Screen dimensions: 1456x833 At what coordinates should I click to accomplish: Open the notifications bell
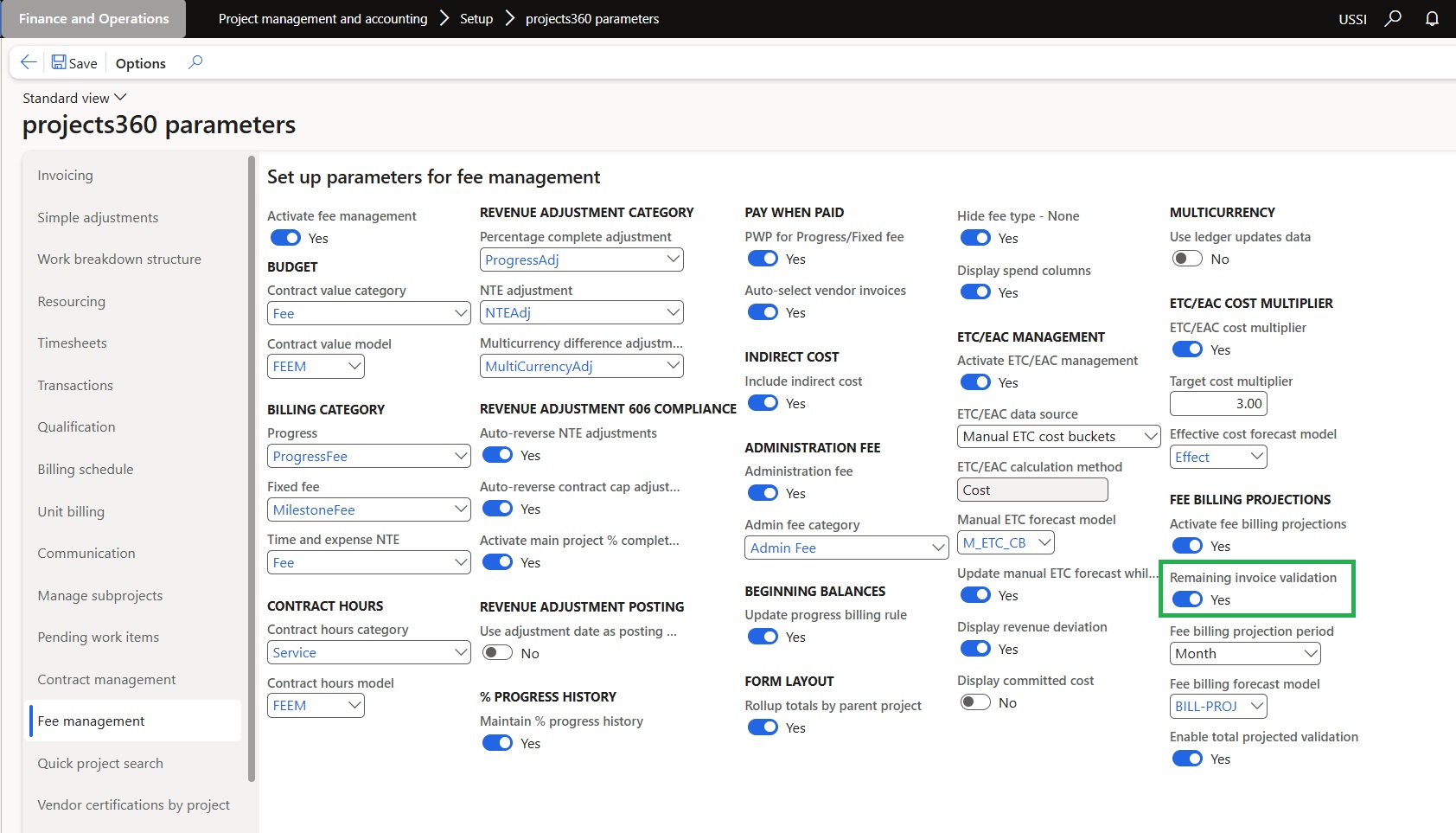pyautogui.click(x=1432, y=18)
